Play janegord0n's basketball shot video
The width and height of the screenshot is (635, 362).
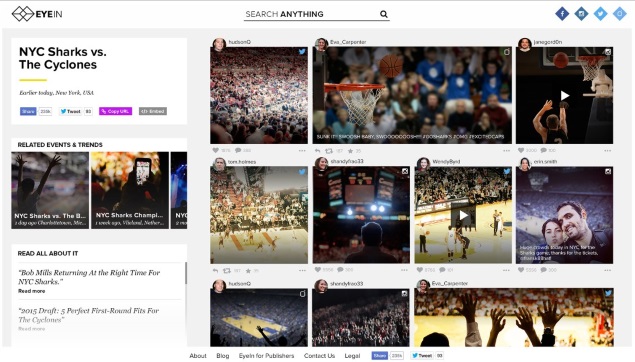[x=565, y=96]
